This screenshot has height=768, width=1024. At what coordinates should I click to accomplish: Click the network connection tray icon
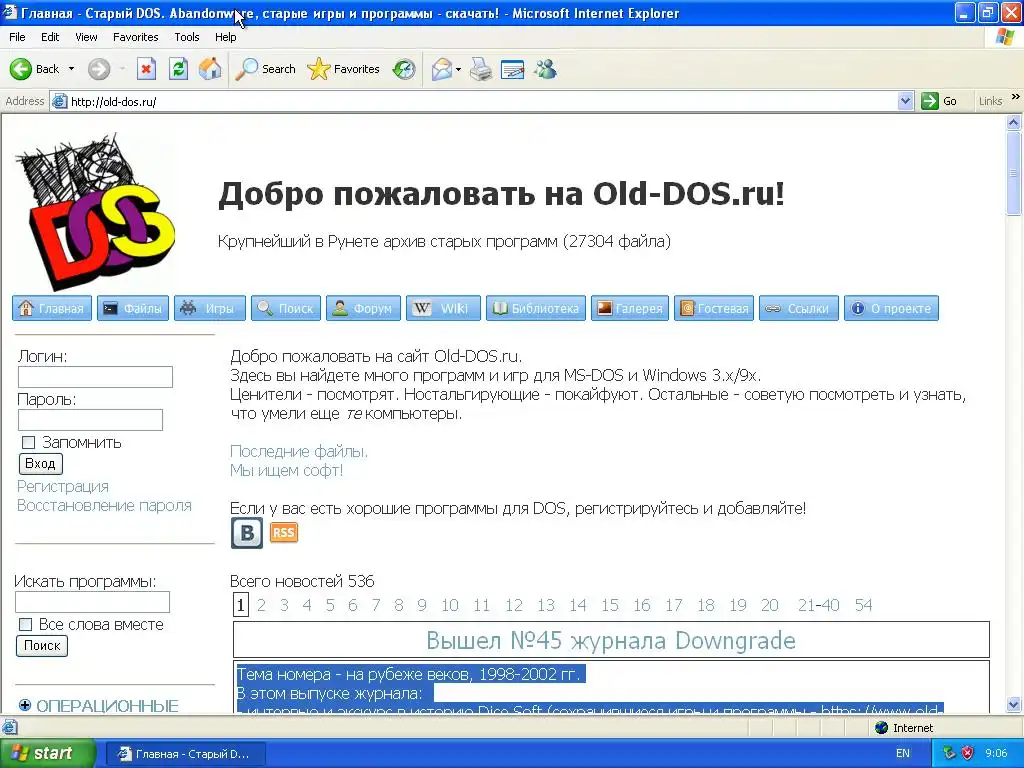[x=950, y=753]
